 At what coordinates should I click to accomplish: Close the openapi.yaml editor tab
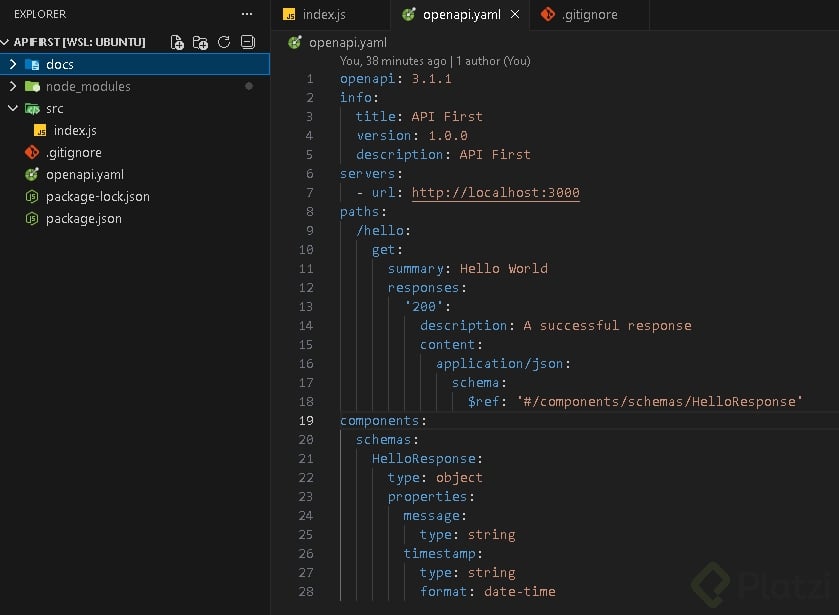click(x=515, y=15)
